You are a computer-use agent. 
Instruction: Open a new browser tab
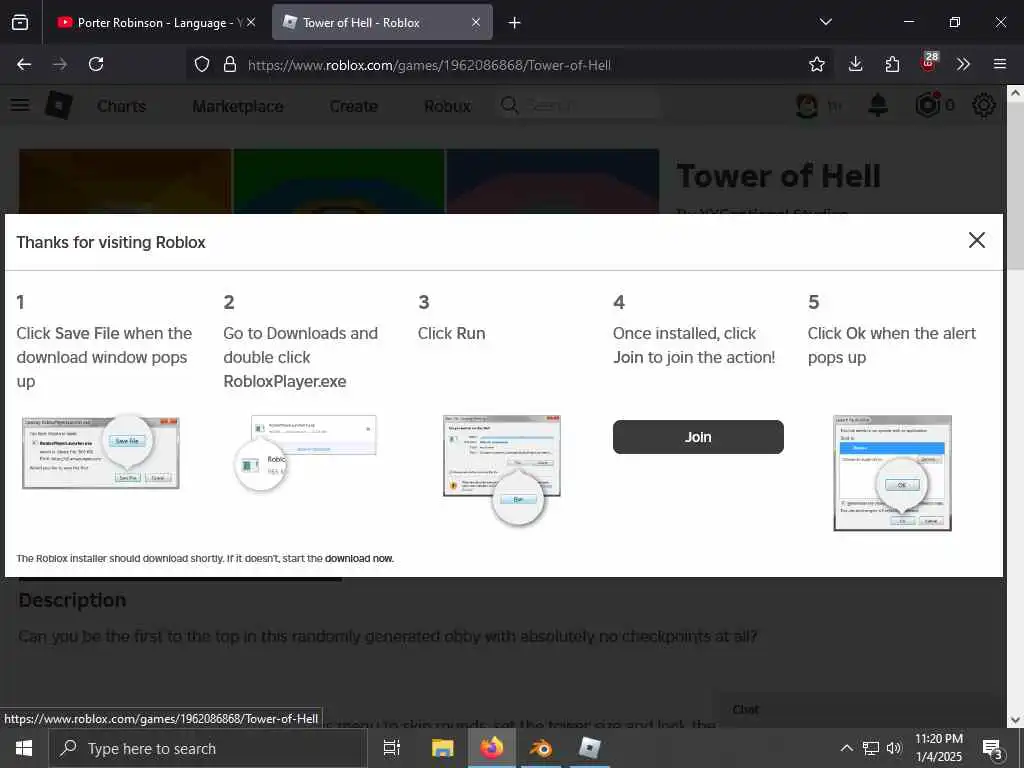click(515, 22)
